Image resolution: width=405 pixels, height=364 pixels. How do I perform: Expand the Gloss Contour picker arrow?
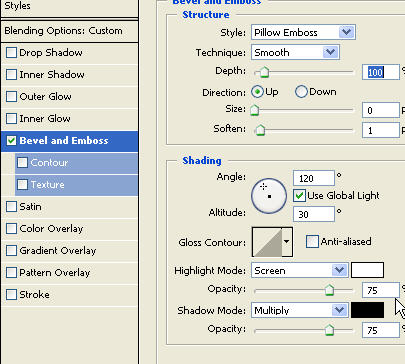(x=287, y=242)
